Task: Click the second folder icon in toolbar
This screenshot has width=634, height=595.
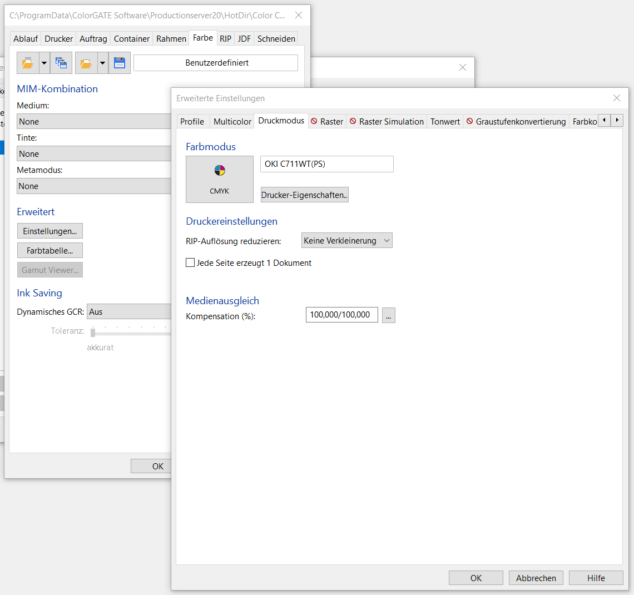Action: point(86,63)
